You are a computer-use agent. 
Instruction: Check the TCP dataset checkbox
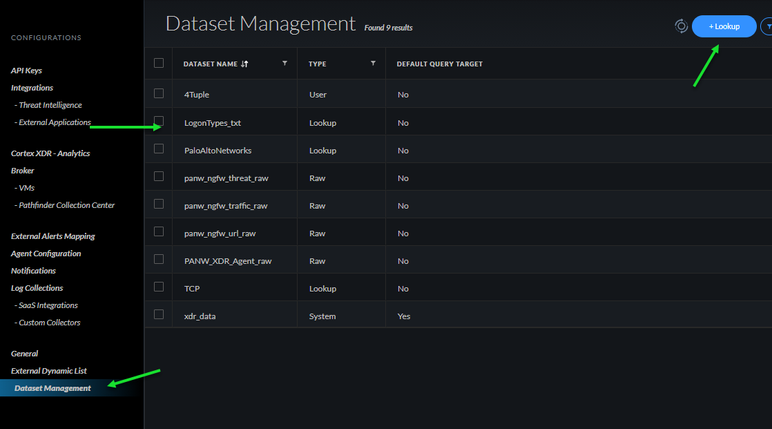pyautogui.click(x=159, y=287)
